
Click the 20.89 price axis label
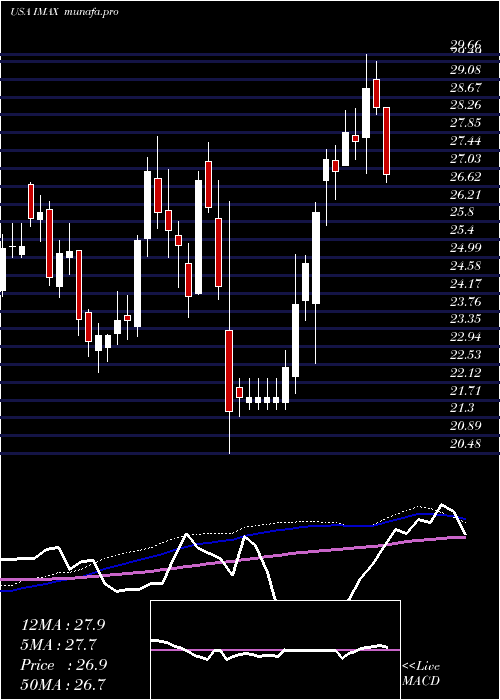466,426
